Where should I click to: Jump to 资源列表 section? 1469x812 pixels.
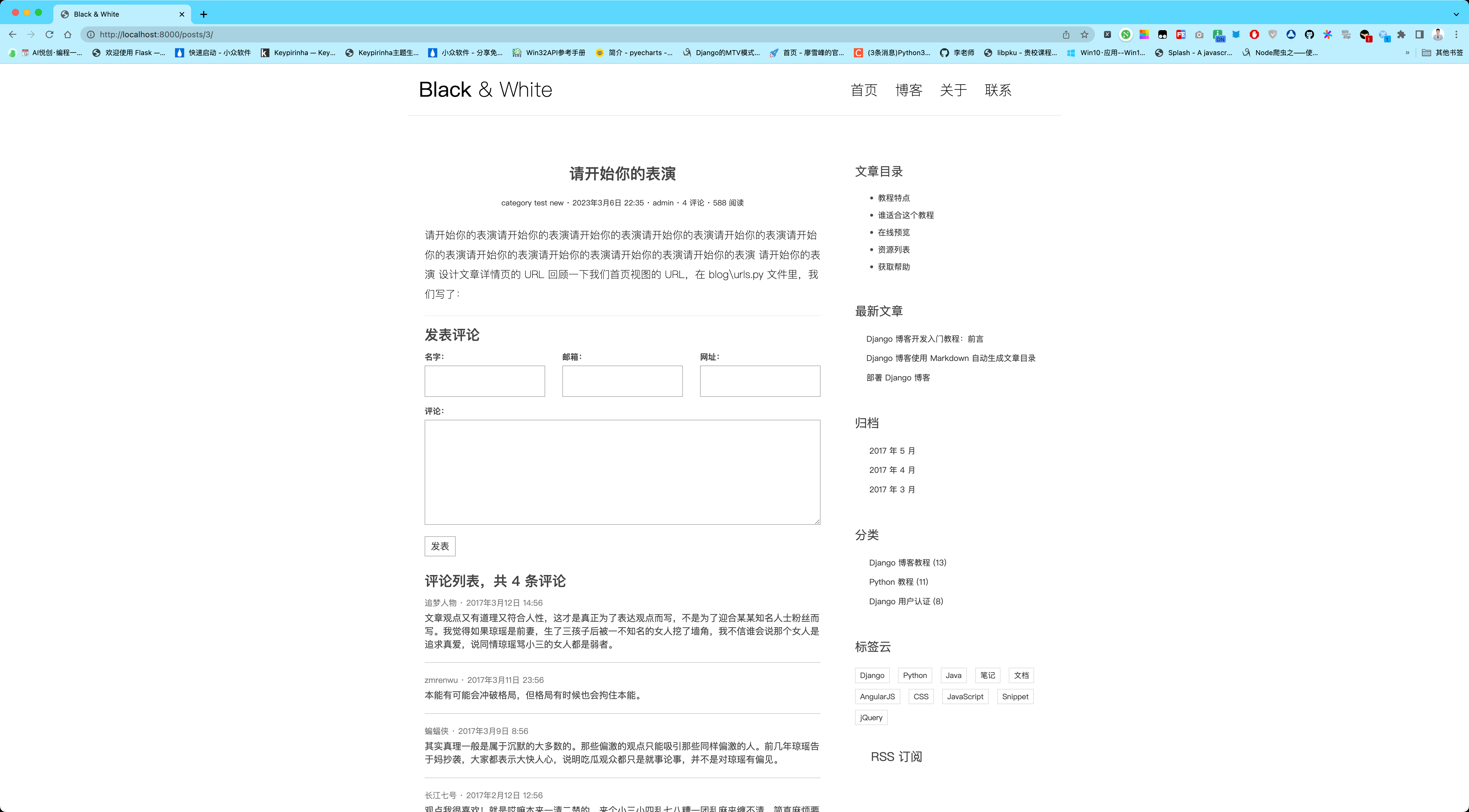coord(894,249)
